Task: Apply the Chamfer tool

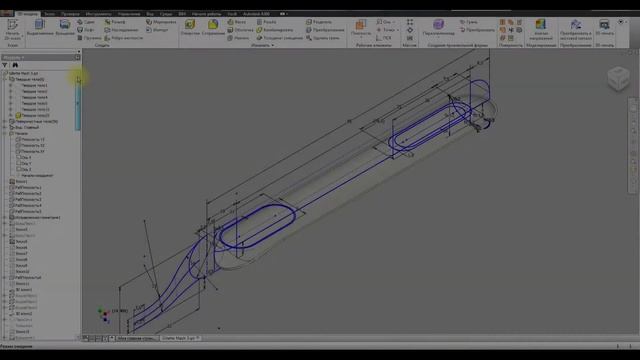Action: [237, 22]
